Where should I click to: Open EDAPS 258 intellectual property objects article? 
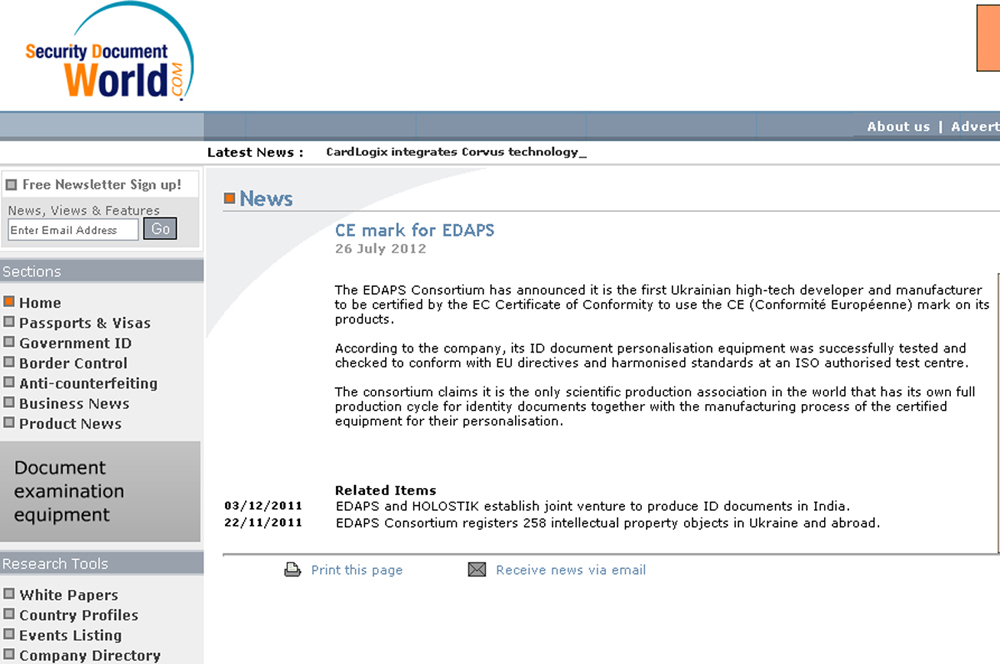(607, 522)
